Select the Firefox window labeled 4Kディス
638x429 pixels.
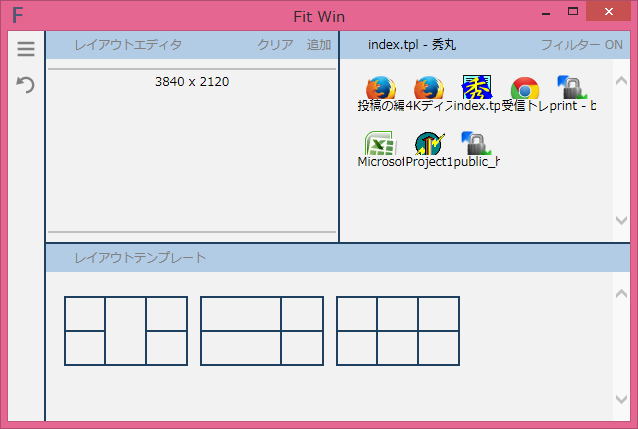(x=428, y=89)
